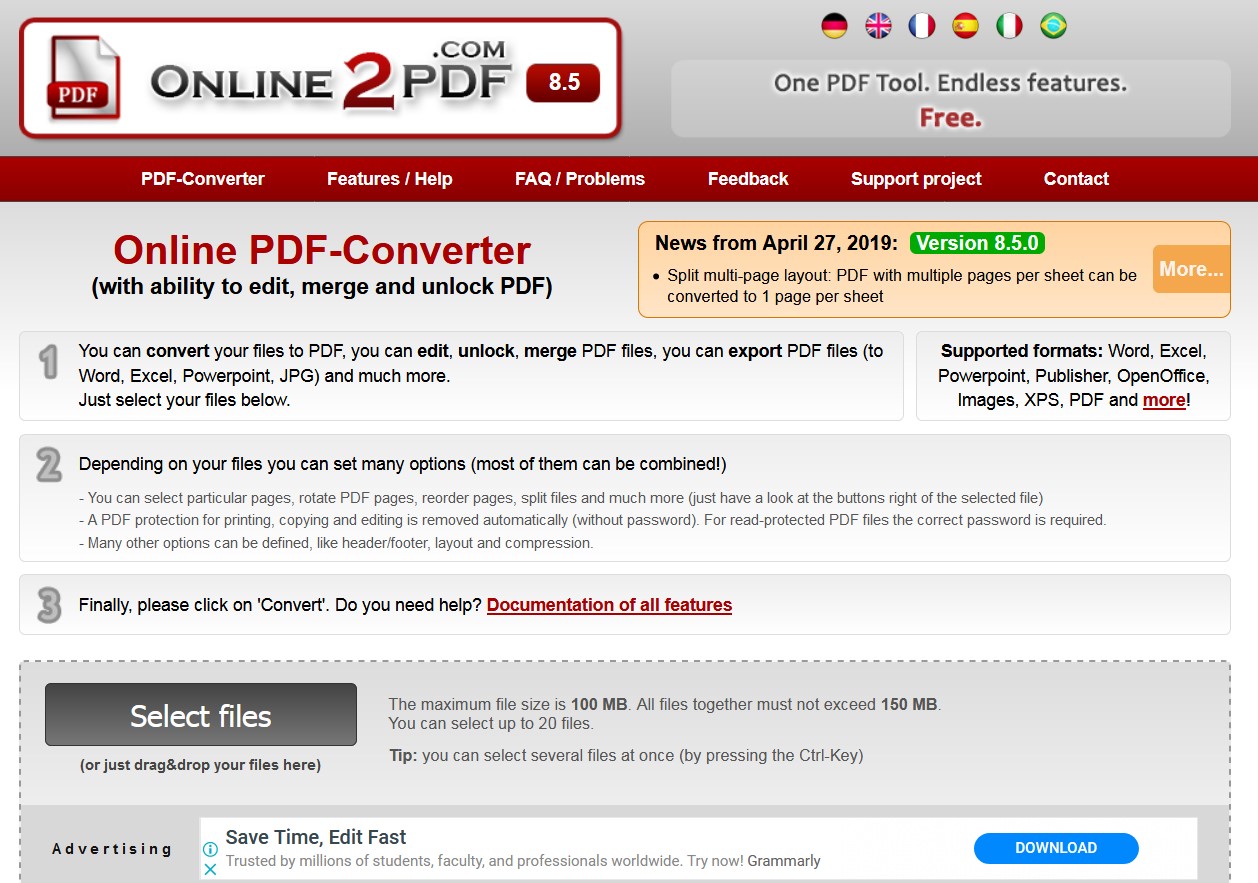Click the Select files button
Image resolution: width=1258 pixels, height=883 pixels.
(x=201, y=715)
